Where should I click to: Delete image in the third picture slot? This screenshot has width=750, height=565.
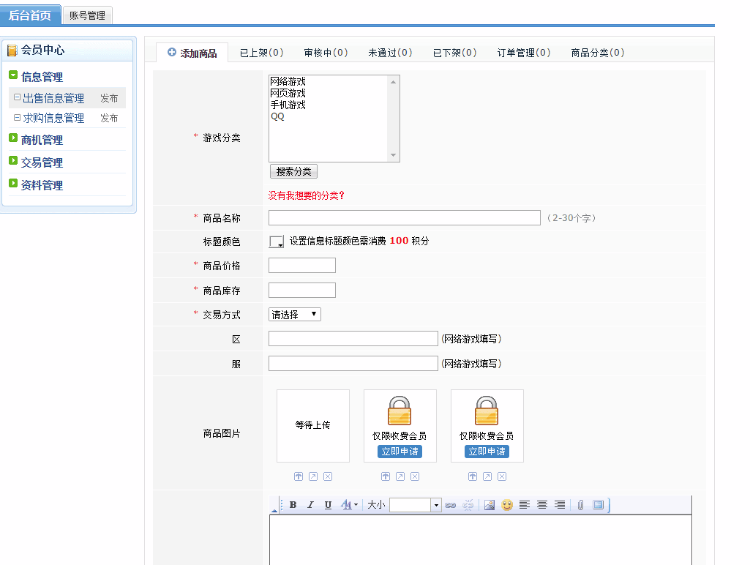[502, 476]
